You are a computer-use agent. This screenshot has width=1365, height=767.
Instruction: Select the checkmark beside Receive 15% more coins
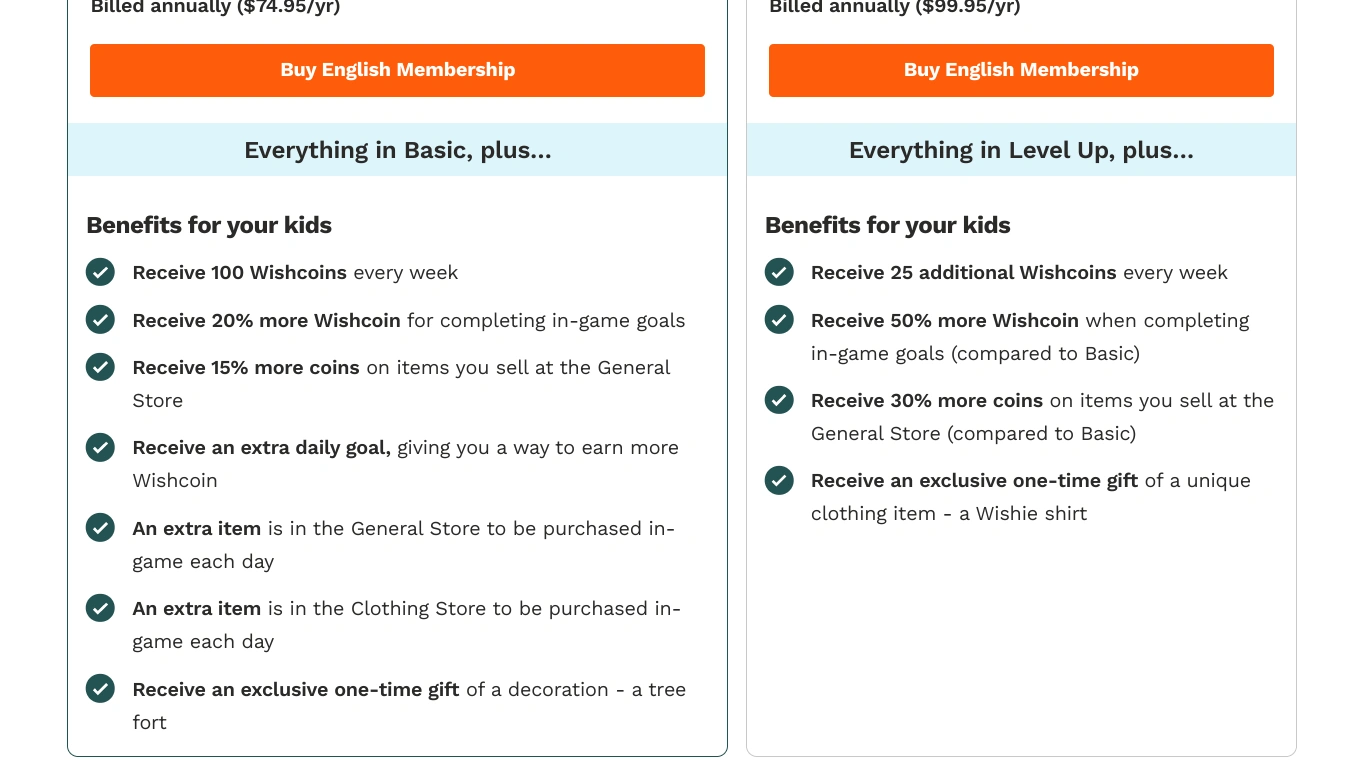coord(100,367)
